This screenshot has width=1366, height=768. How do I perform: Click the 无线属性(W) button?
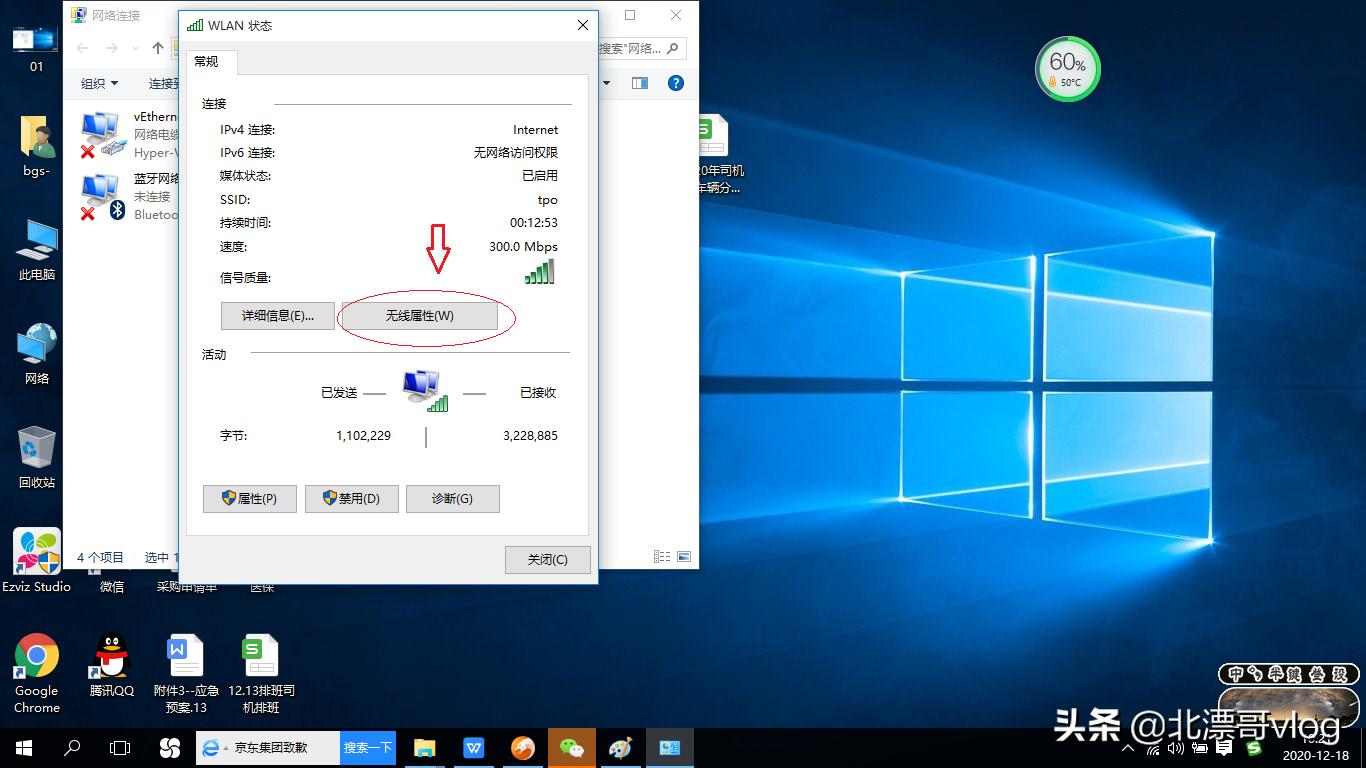click(420, 315)
